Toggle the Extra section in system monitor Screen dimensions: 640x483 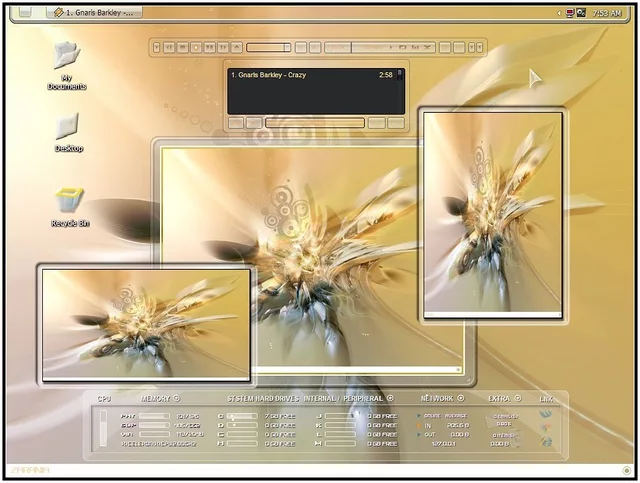[x=517, y=399]
